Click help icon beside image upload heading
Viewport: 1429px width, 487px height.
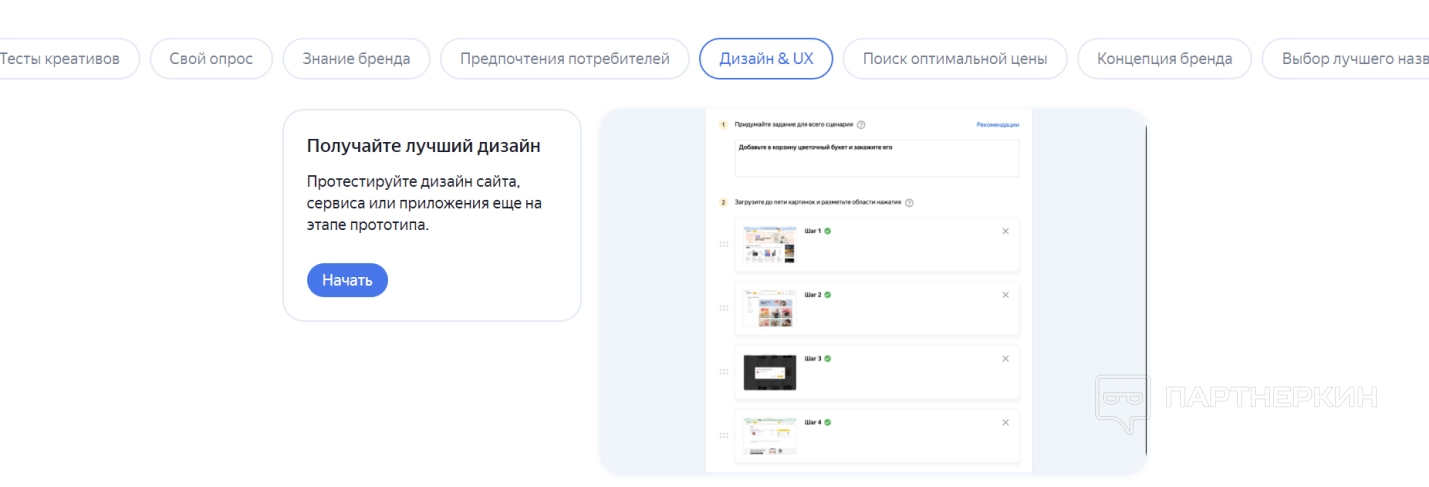click(909, 202)
